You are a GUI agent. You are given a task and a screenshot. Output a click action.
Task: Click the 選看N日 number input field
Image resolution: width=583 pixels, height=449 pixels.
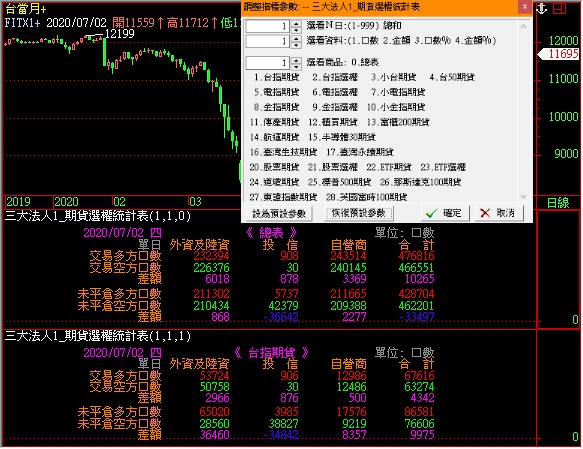(268, 26)
